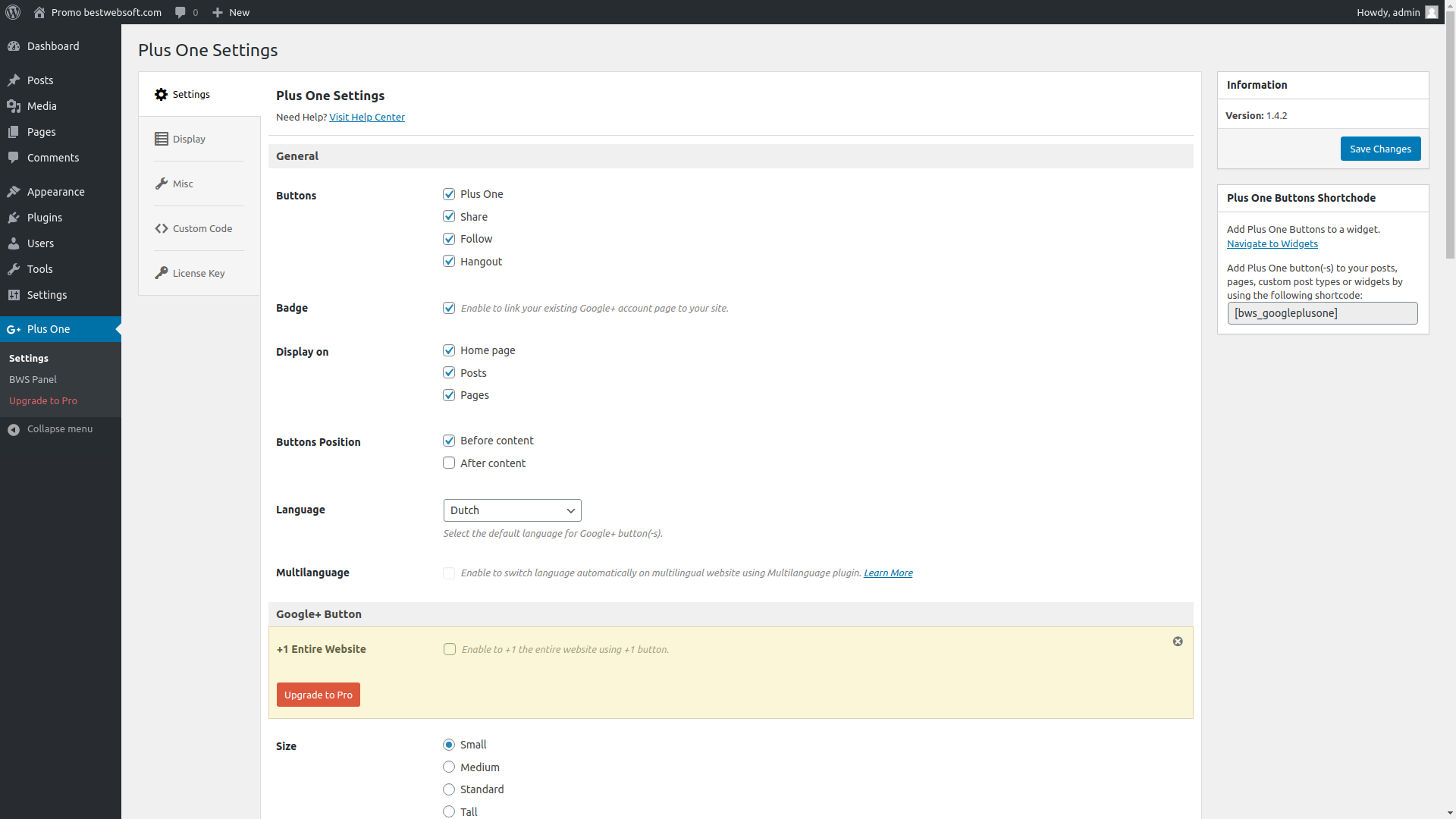Viewport: 1456px width, 819px height.
Task: Click the Media icon in sidebar
Action: [14, 106]
